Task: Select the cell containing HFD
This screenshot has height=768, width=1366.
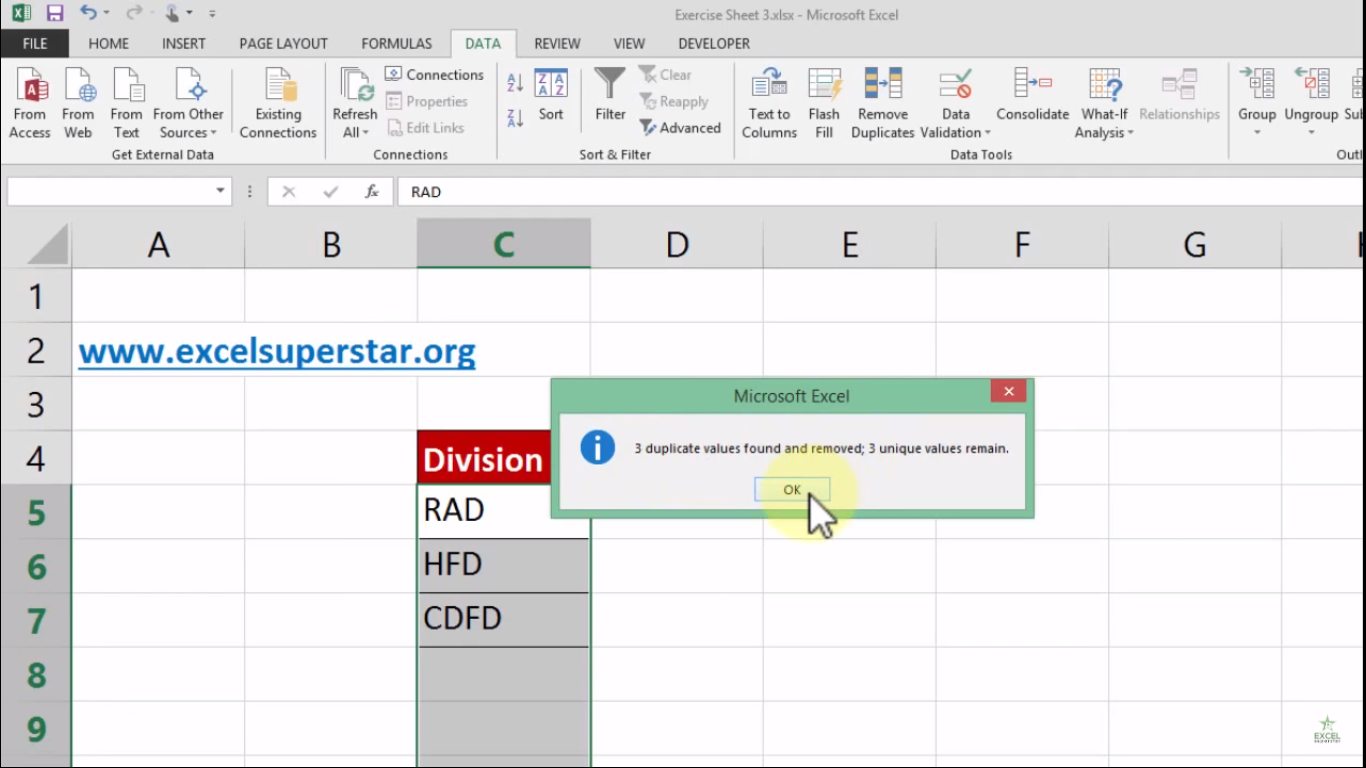Action: pyautogui.click(x=504, y=566)
